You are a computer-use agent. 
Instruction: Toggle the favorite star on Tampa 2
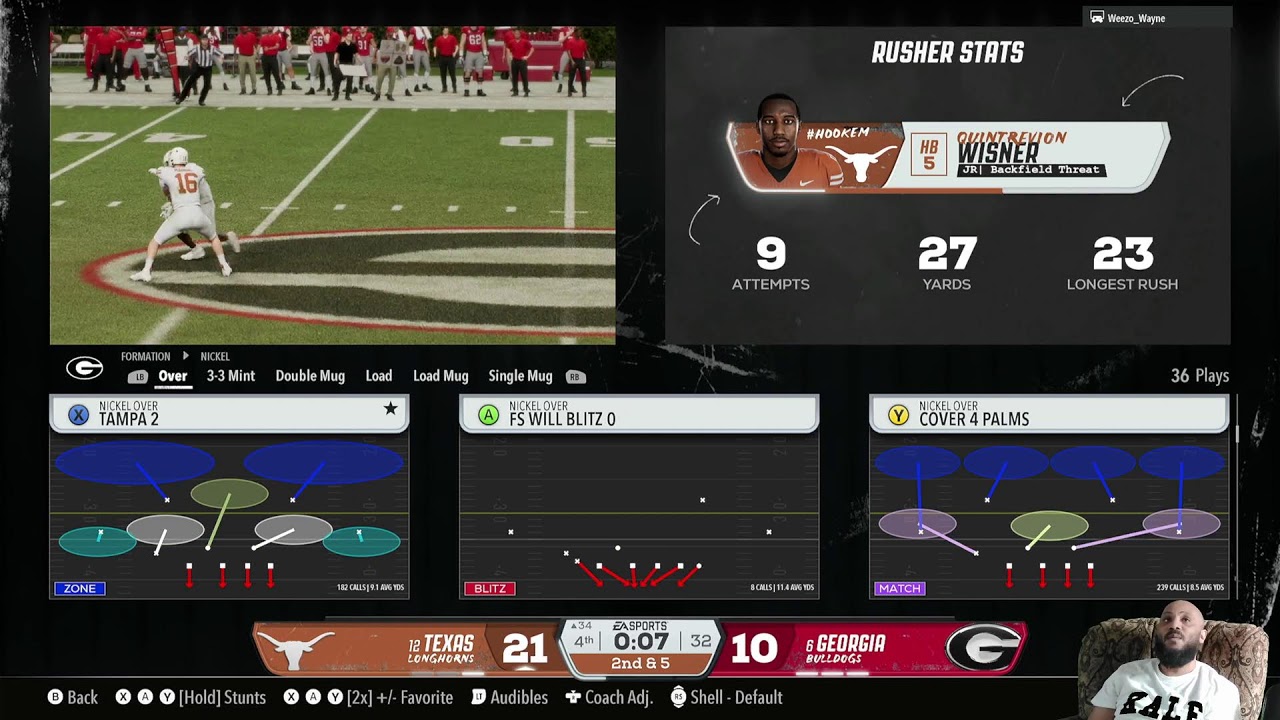point(390,409)
